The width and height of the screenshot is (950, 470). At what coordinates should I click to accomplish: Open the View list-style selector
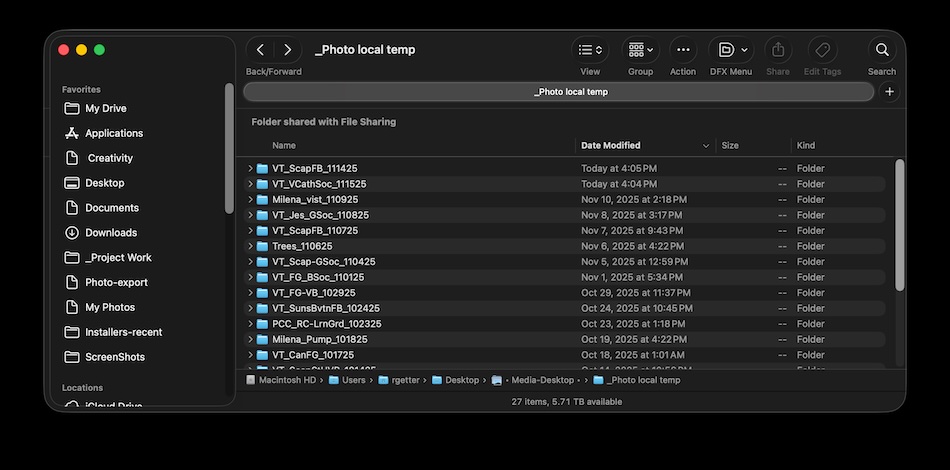(590, 50)
